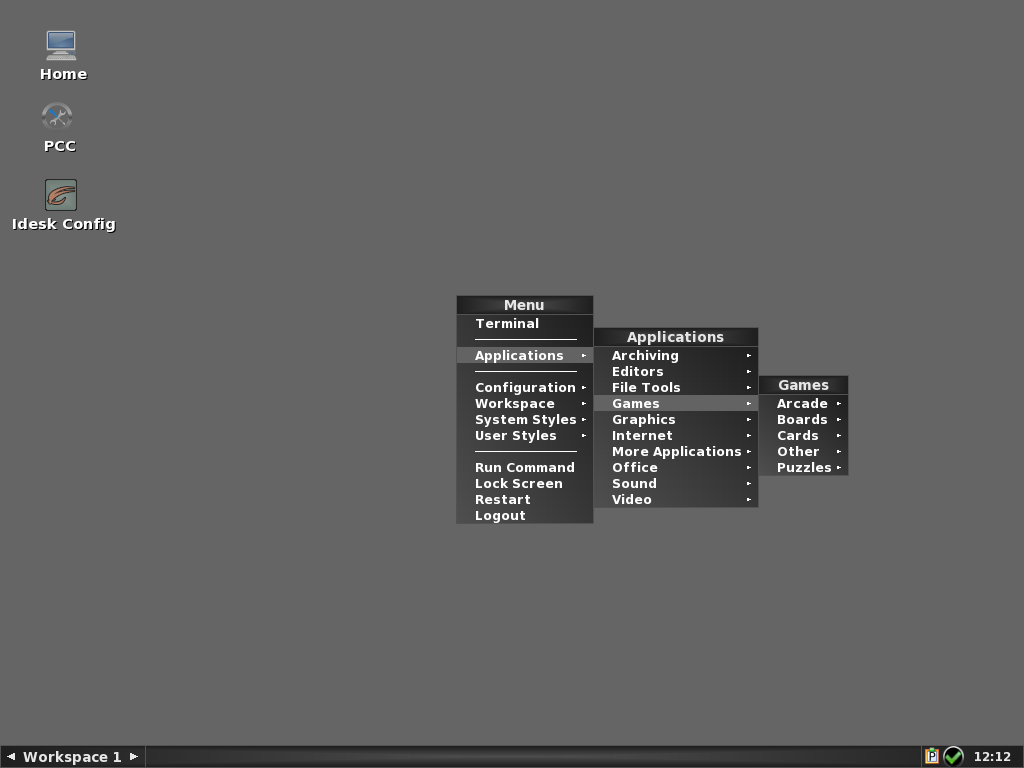1024x768 pixels.
Task: Click the clipboard tray icon
Action: (932, 756)
